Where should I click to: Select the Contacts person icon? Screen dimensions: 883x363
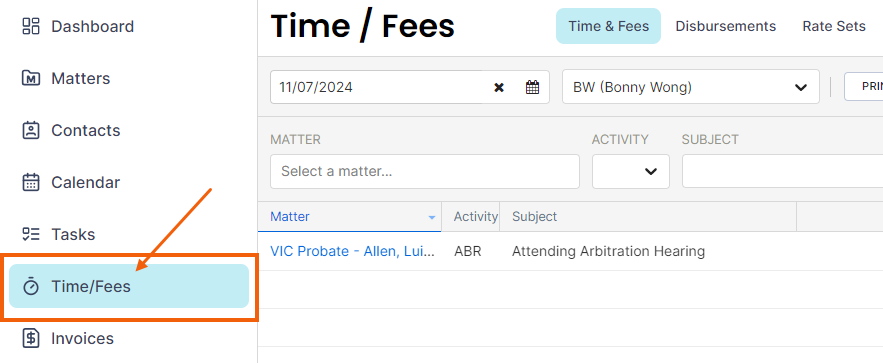(x=30, y=130)
